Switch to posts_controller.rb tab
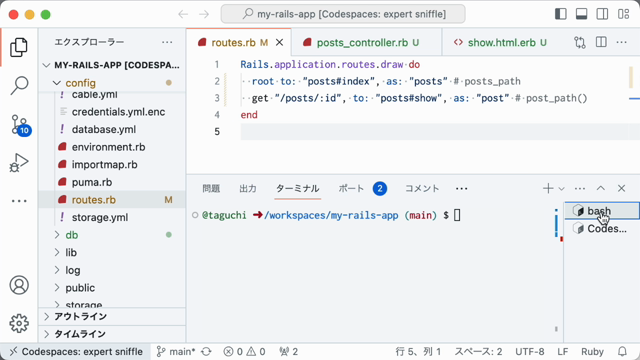This screenshot has height=360, width=640. [361, 42]
